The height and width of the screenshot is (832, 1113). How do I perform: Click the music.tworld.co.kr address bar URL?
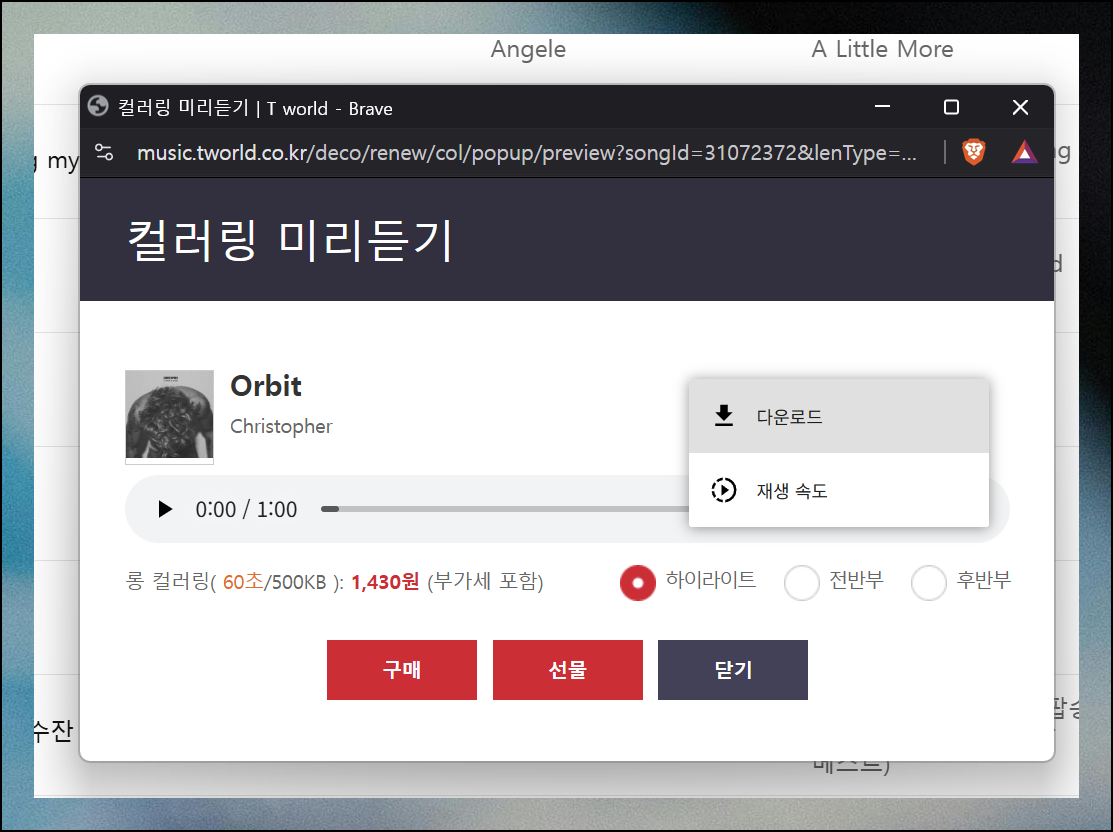526,152
